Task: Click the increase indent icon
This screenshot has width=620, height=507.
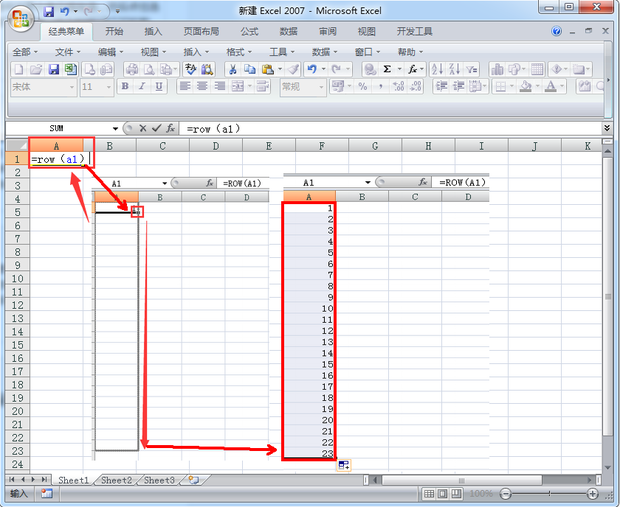Action: click(458, 86)
